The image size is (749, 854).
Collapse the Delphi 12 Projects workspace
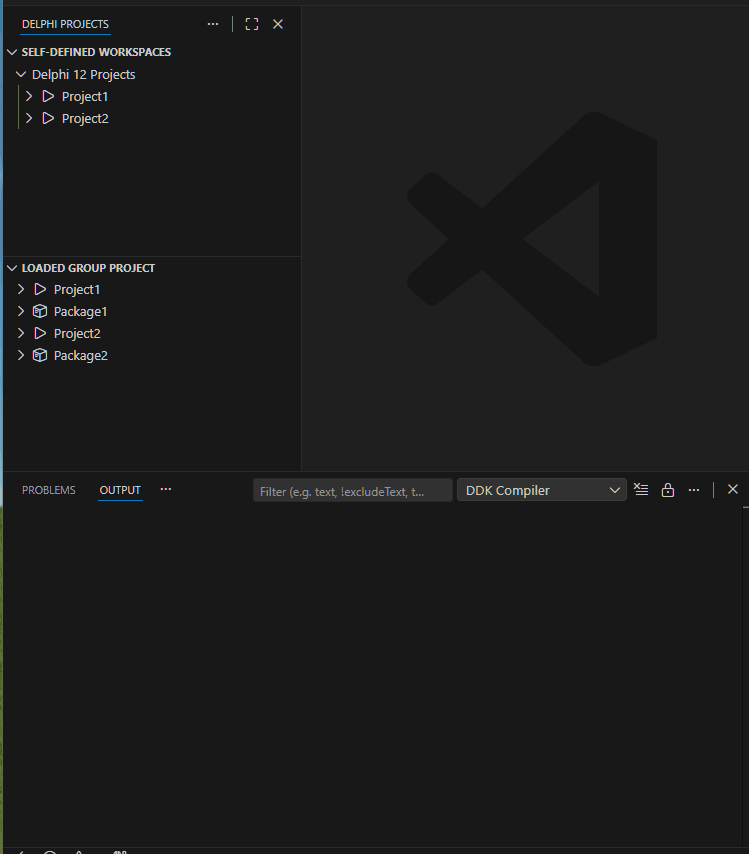[x=21, y=74]
